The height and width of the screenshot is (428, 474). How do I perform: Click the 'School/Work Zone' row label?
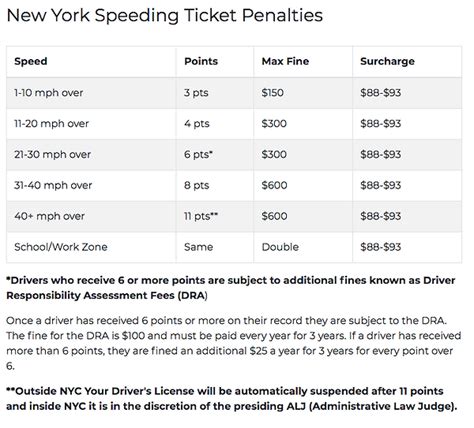(61, 247)
